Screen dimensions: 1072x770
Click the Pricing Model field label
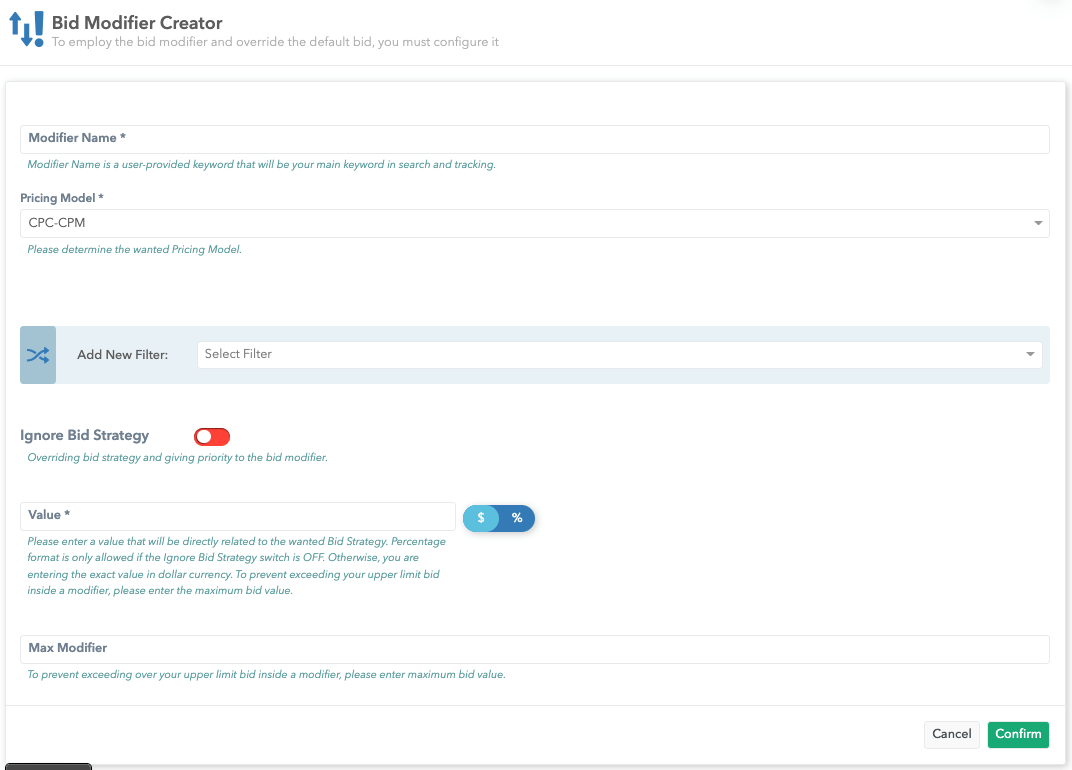coord(62,198)
